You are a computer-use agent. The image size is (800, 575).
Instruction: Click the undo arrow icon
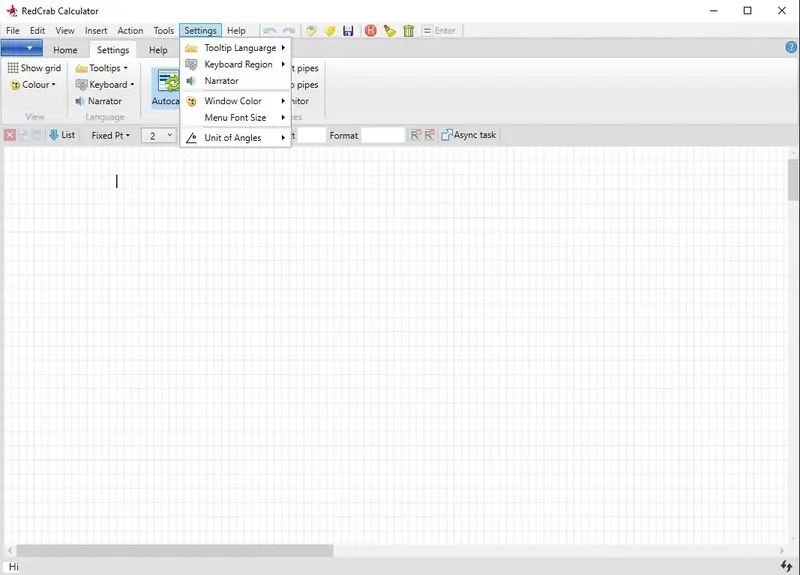269,31
